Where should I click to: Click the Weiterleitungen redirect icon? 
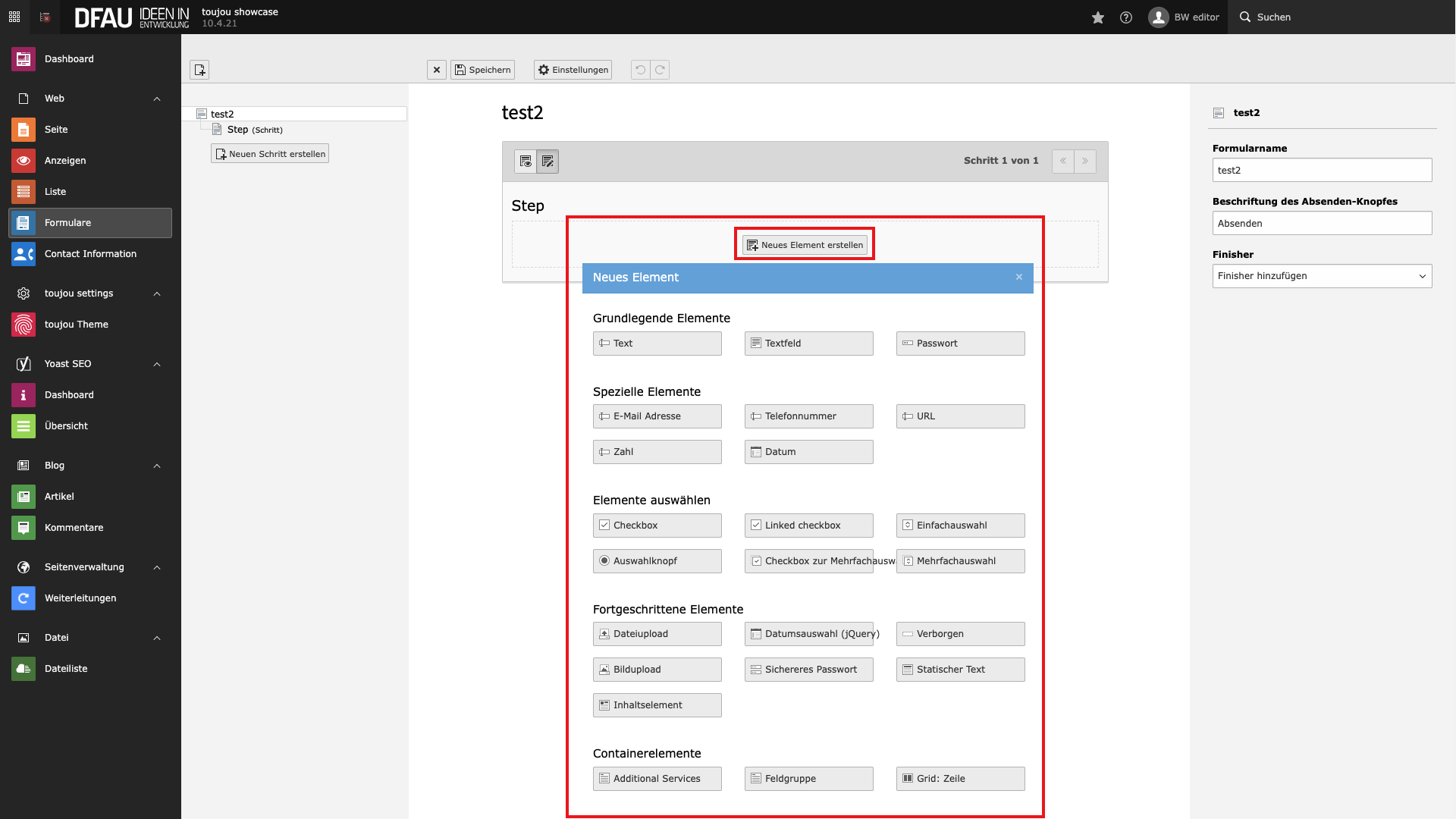point(24,598)
